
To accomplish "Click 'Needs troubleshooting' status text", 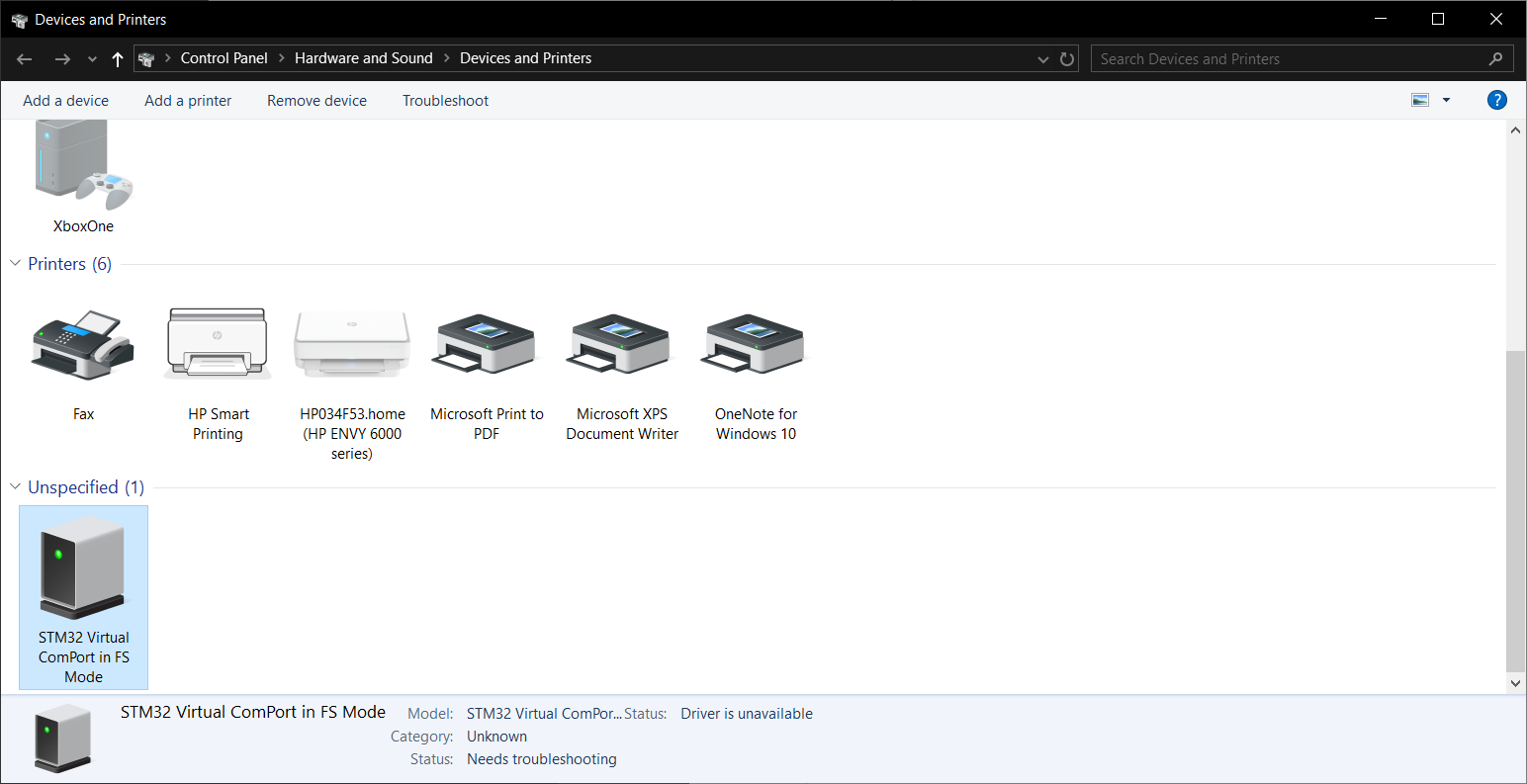I will point(542,759).
